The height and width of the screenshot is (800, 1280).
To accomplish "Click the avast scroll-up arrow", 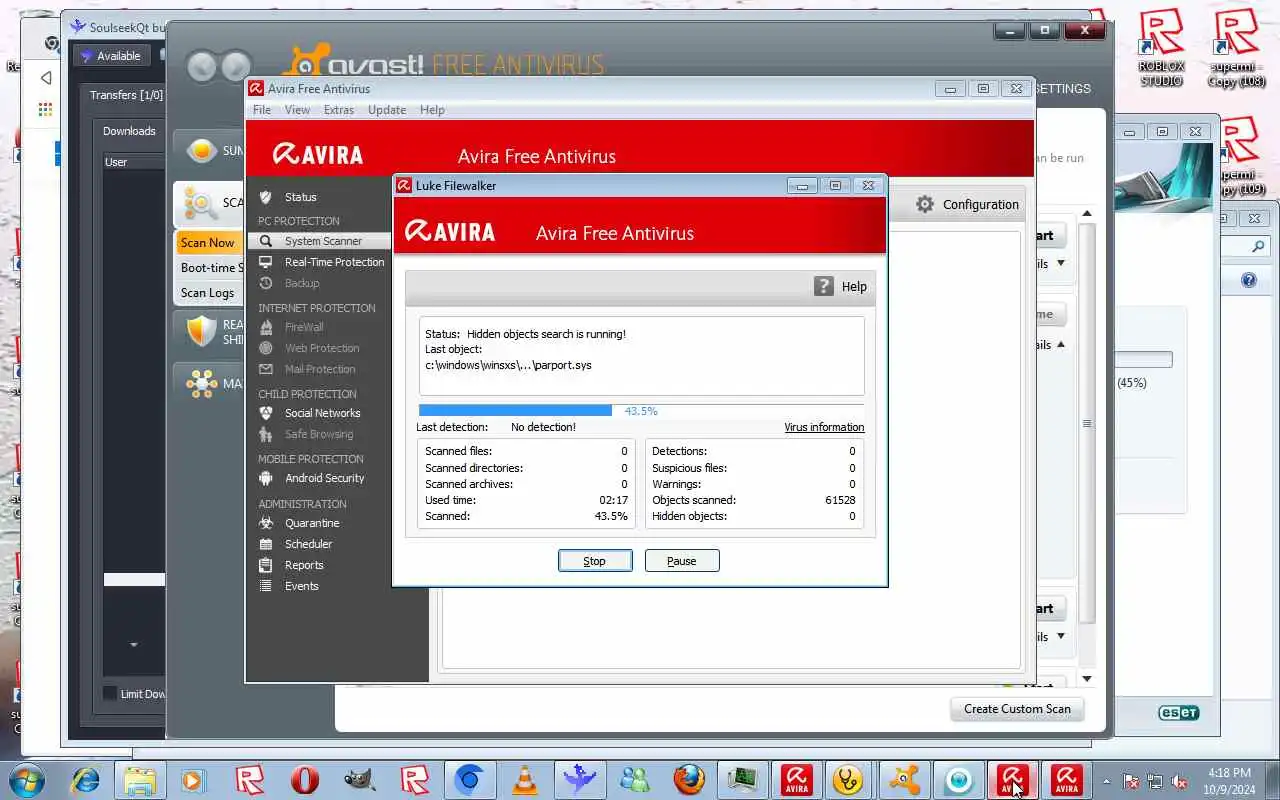I will click(1087, 214).
